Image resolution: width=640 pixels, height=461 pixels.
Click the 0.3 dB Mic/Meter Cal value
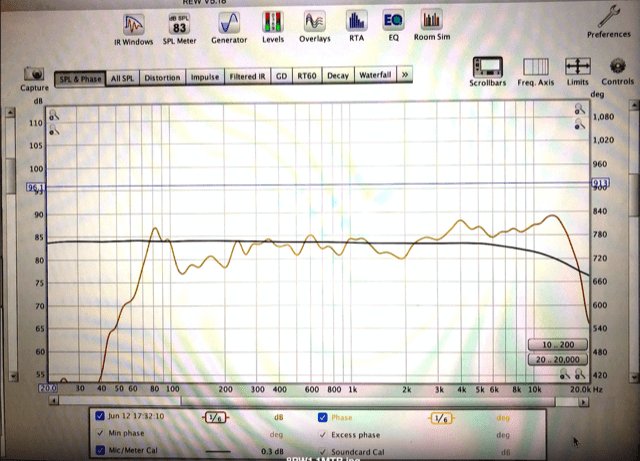tap(272, 451)
